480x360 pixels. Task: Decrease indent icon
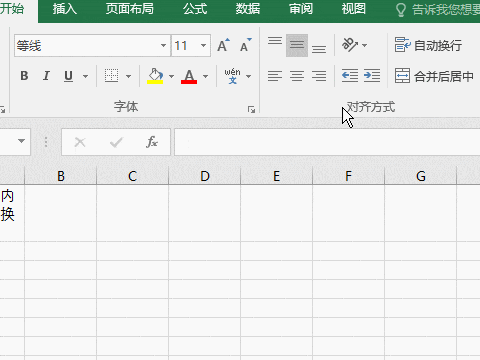tap(350, 76)
